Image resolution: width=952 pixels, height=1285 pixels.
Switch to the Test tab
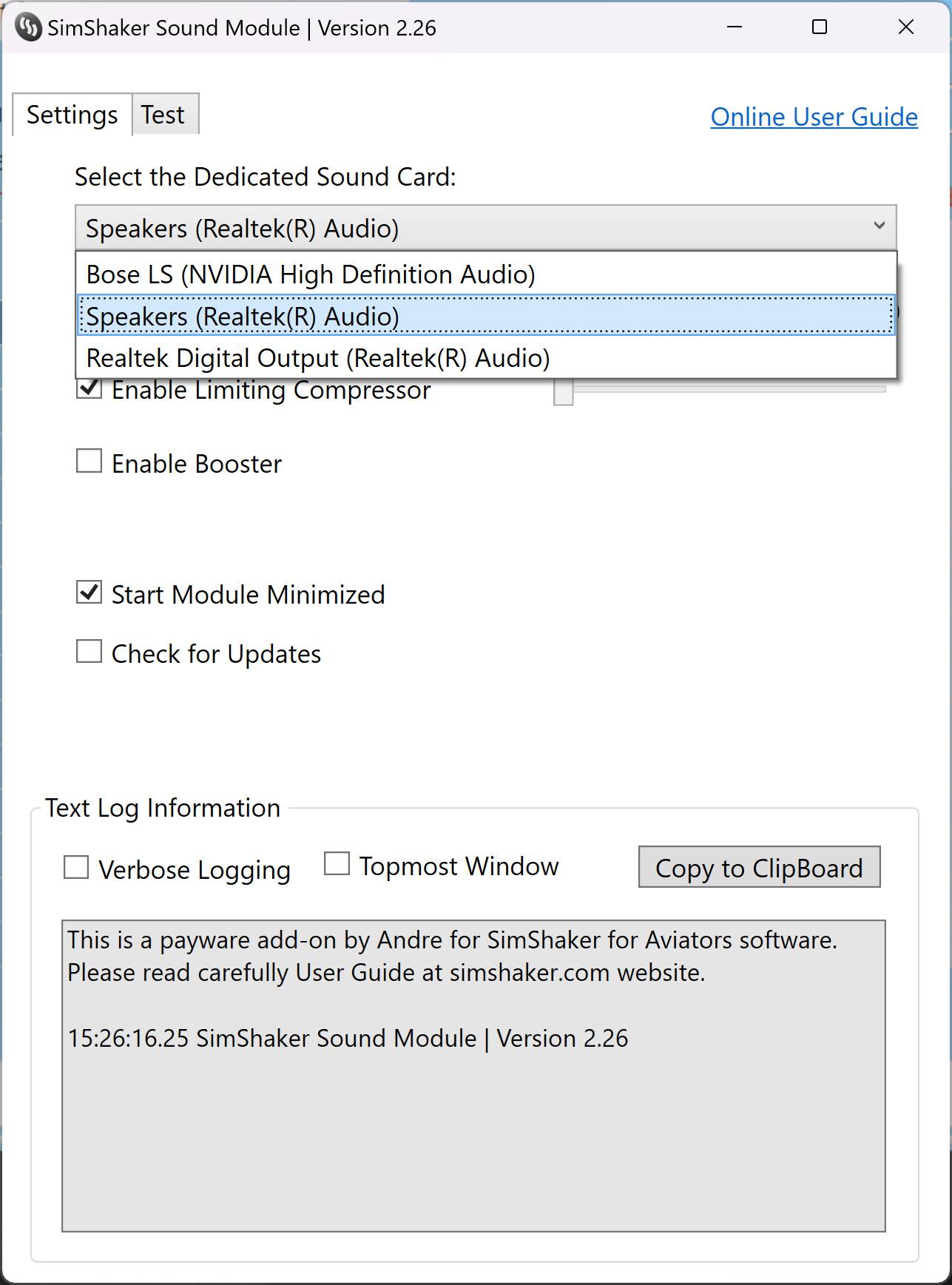point(165,115)
